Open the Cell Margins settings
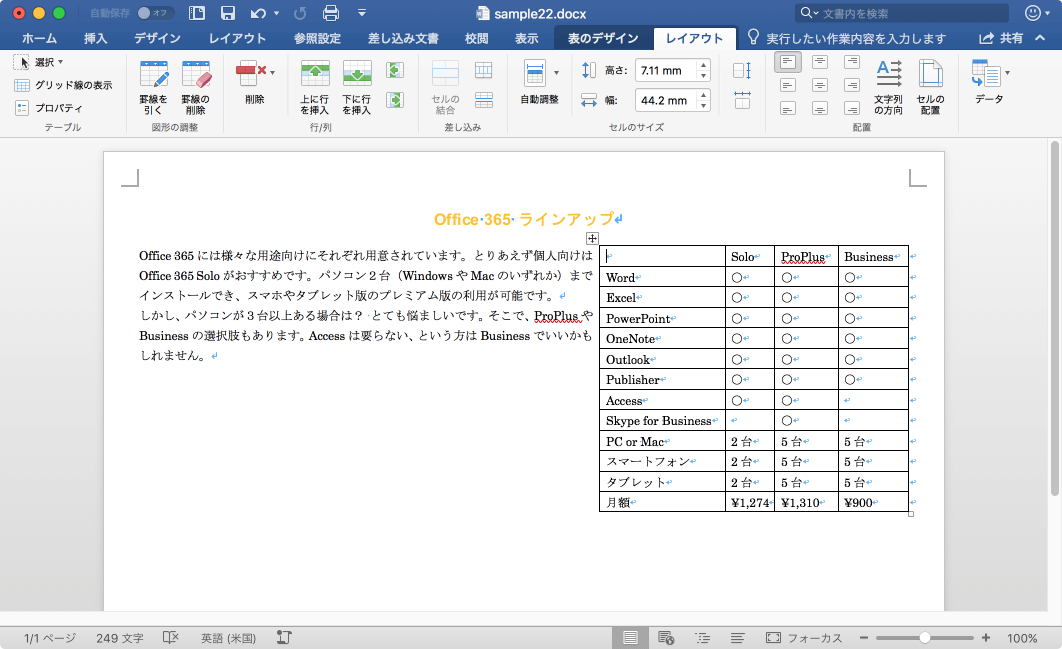Image resolution: width=1062 pixels, height=649 pixels. point(931,87)
